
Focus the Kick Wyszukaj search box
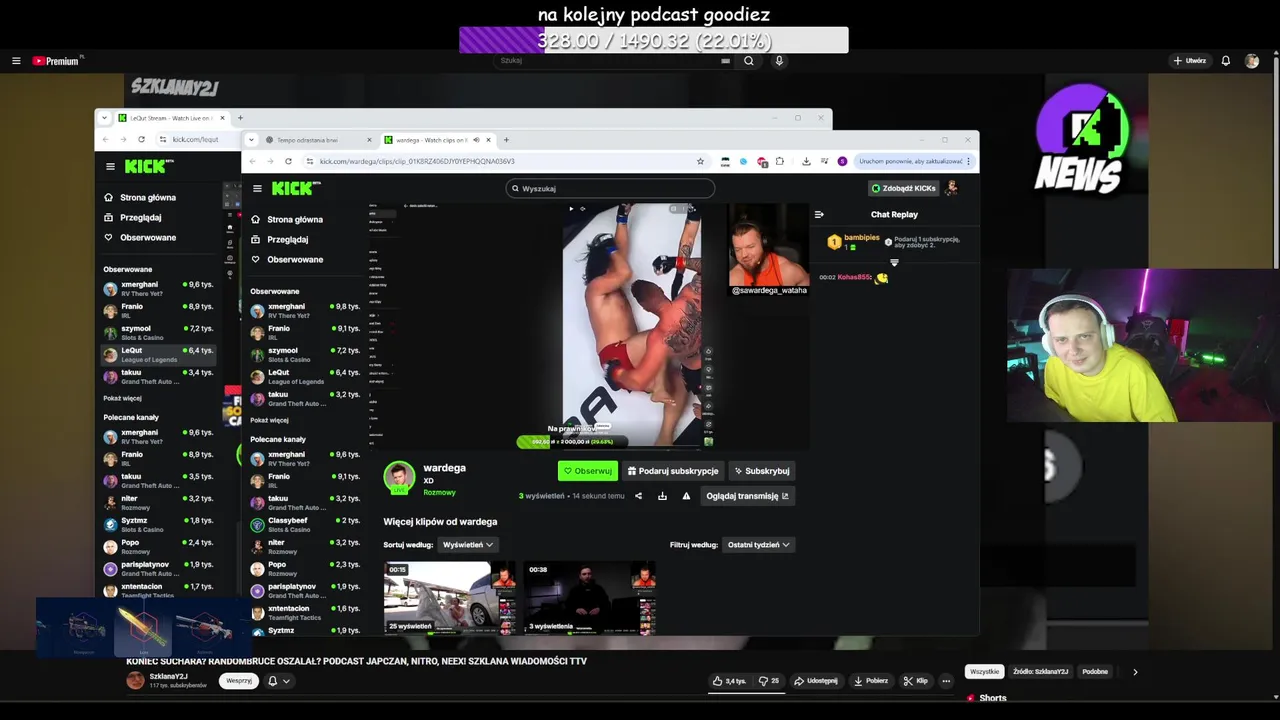pyautogui.click(x=610, y=188)
